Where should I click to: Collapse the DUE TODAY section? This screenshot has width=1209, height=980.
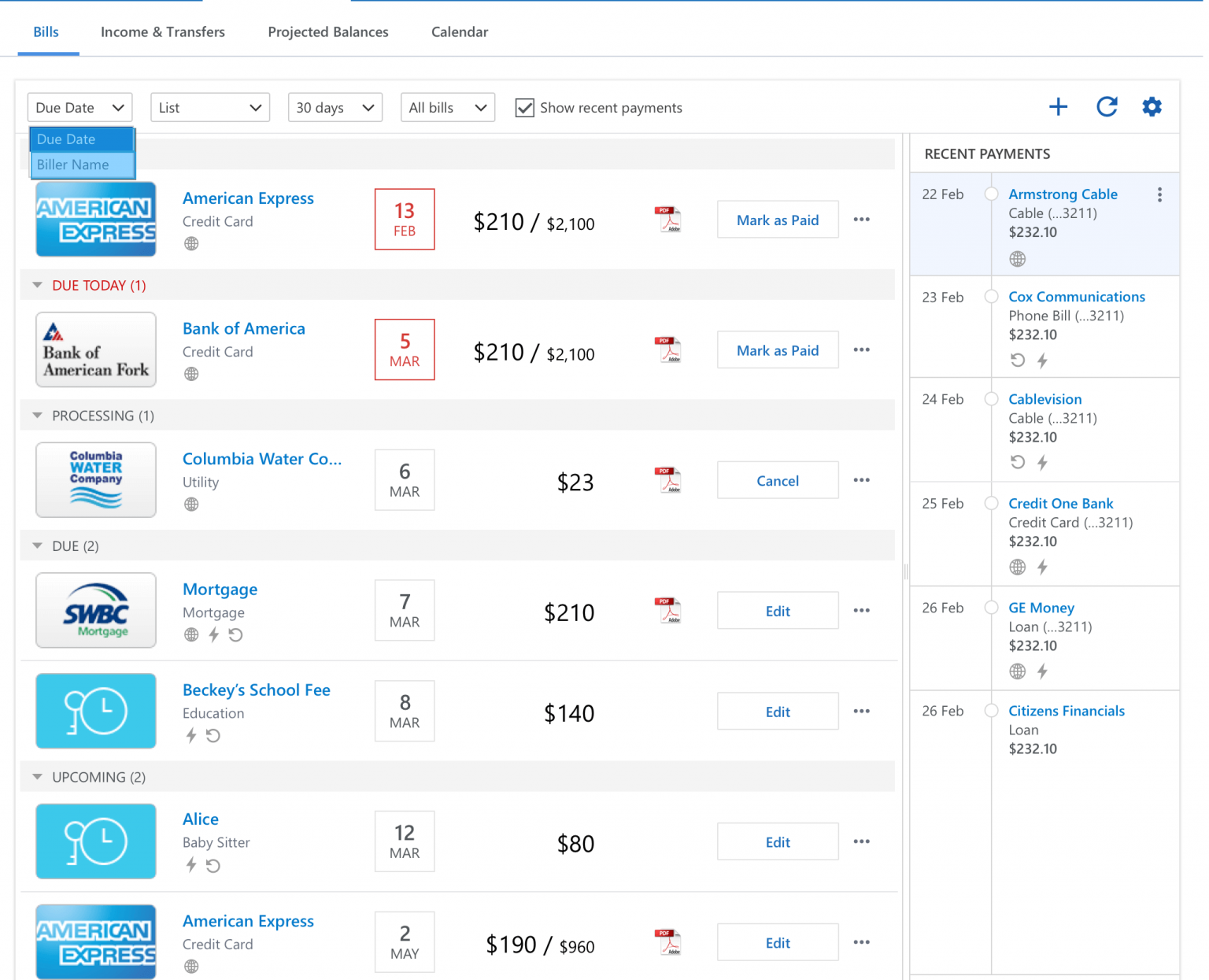[37, 285]
